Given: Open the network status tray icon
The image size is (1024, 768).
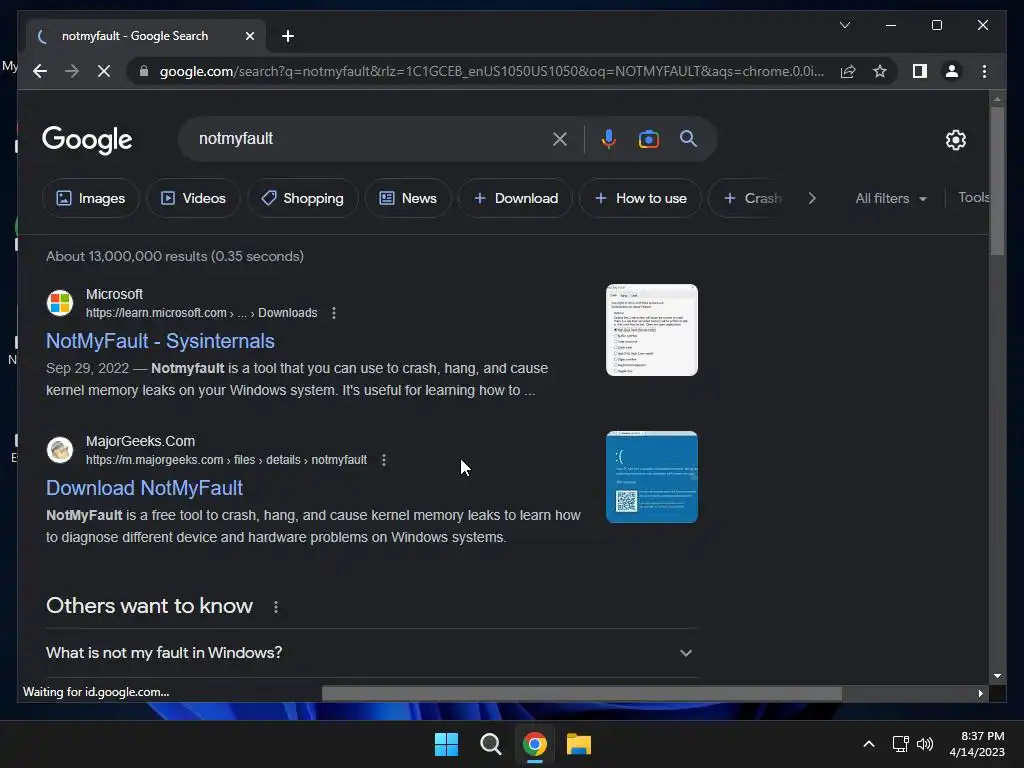Looking at the screenshot, I should (901, 744).
